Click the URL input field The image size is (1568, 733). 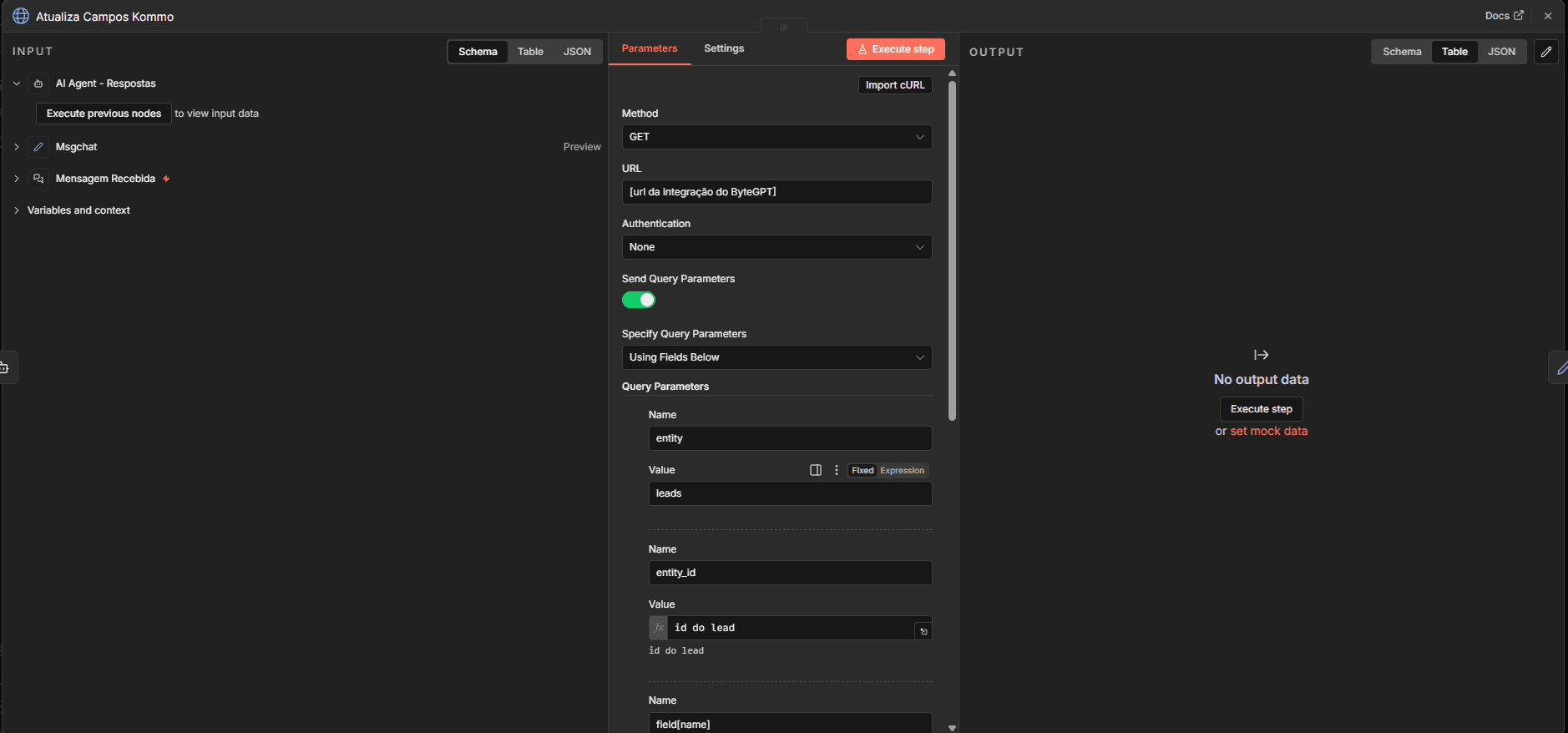(x=776, y=192)
